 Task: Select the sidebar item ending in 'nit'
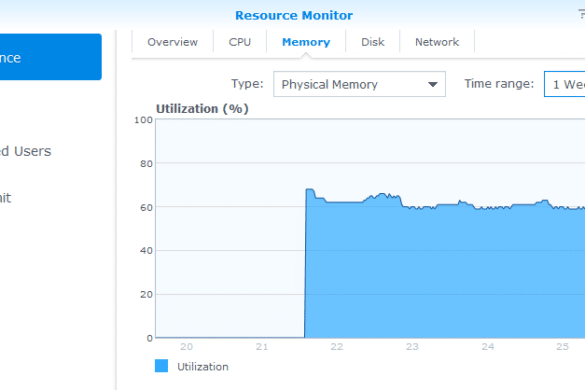click(x=6, y=198)
